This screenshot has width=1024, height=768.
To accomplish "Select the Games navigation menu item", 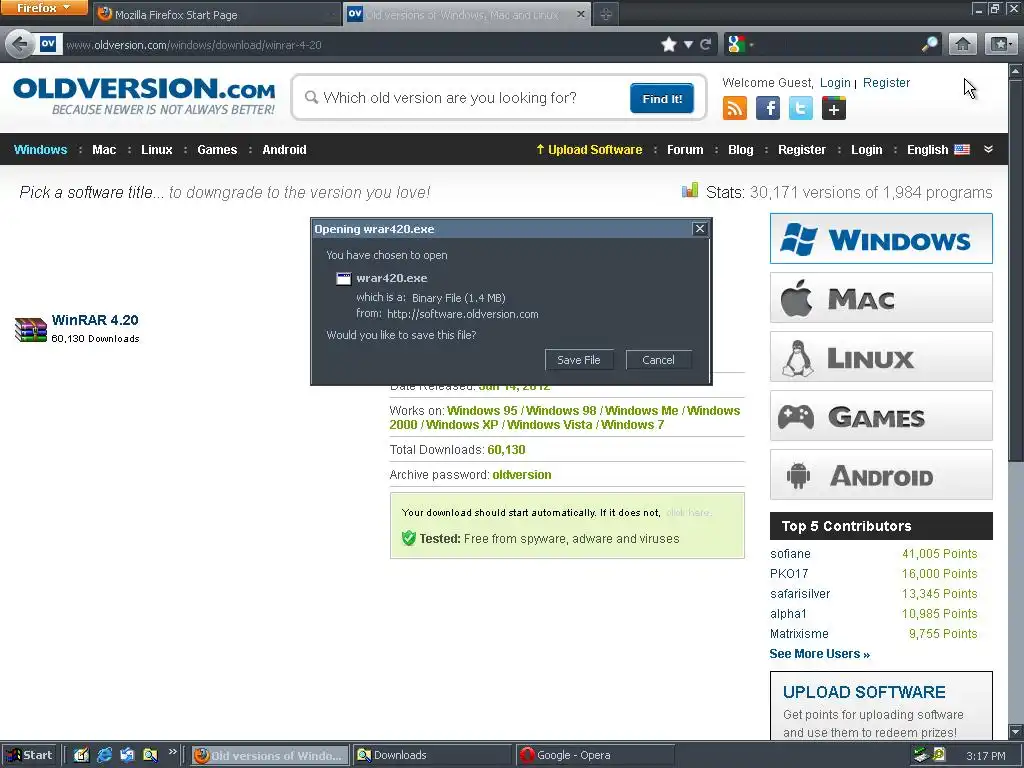I will coord(217,150).
